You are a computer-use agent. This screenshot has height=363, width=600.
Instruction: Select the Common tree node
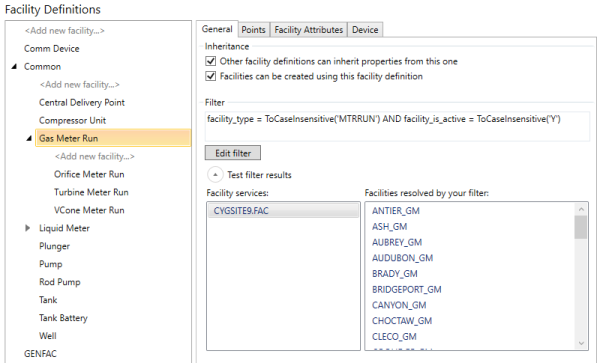[42, 67]
